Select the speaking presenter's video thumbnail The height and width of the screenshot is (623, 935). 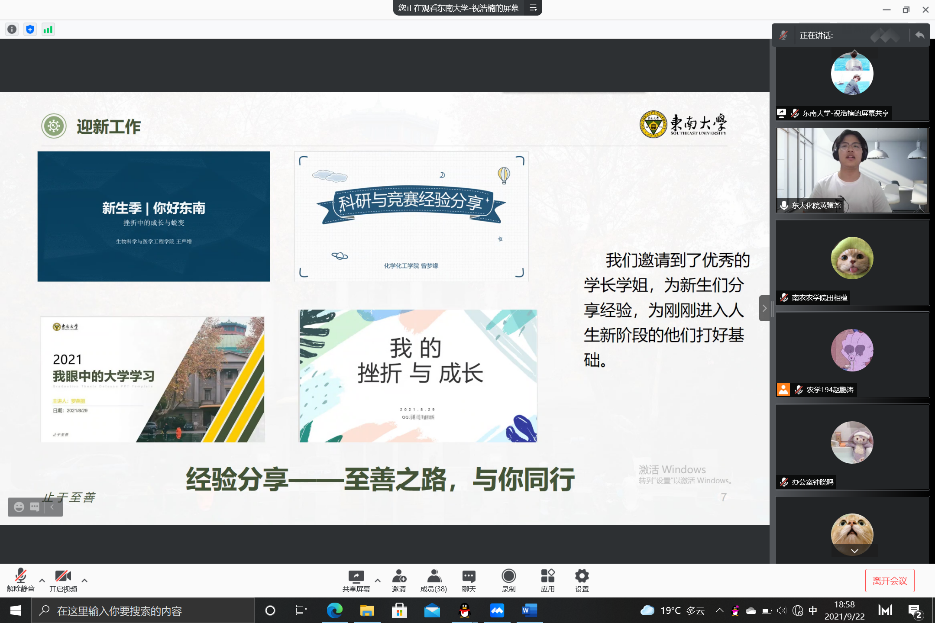coord(852,170)
